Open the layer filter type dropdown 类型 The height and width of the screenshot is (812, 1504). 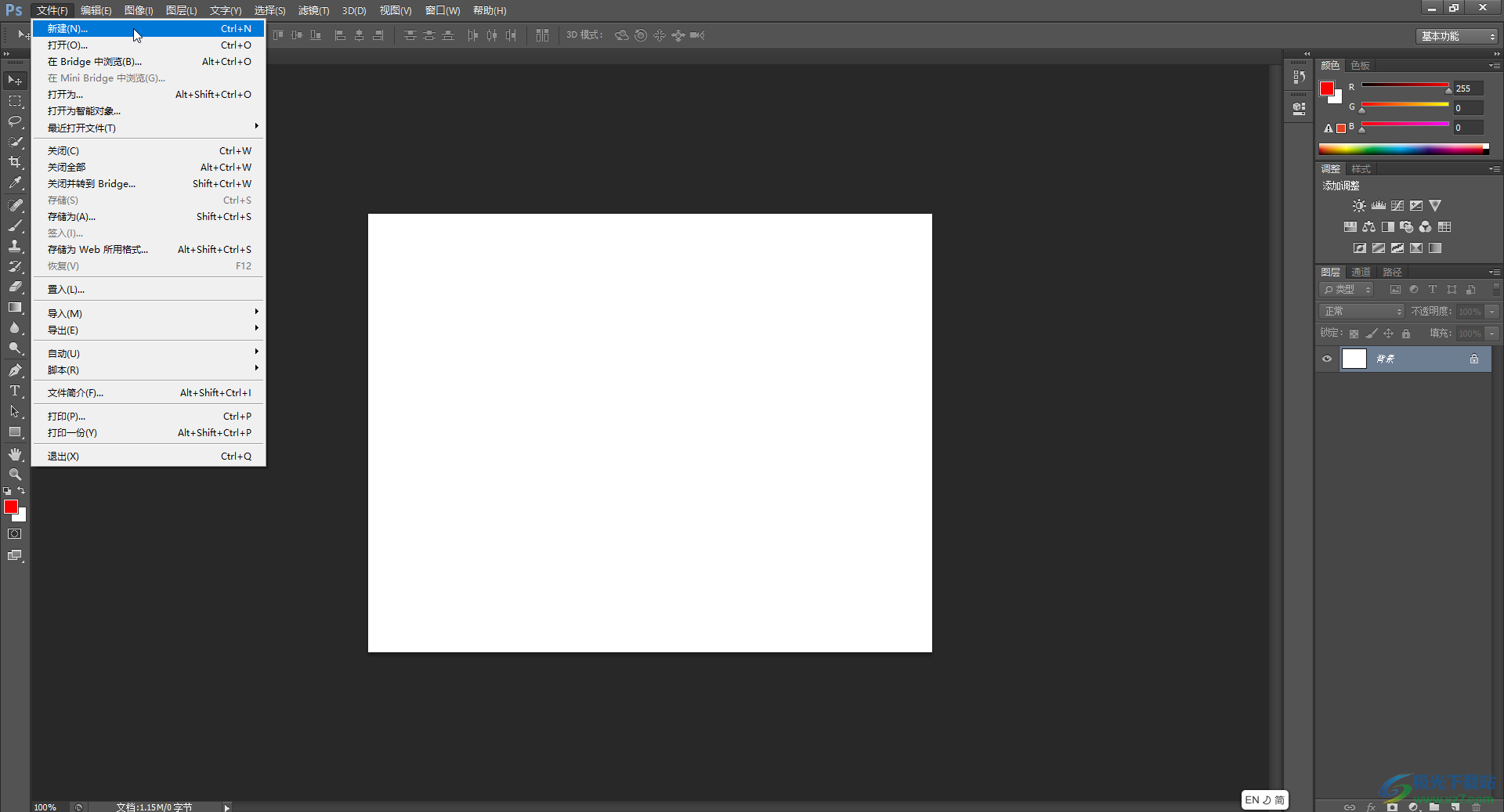[x=1347, y=290]
